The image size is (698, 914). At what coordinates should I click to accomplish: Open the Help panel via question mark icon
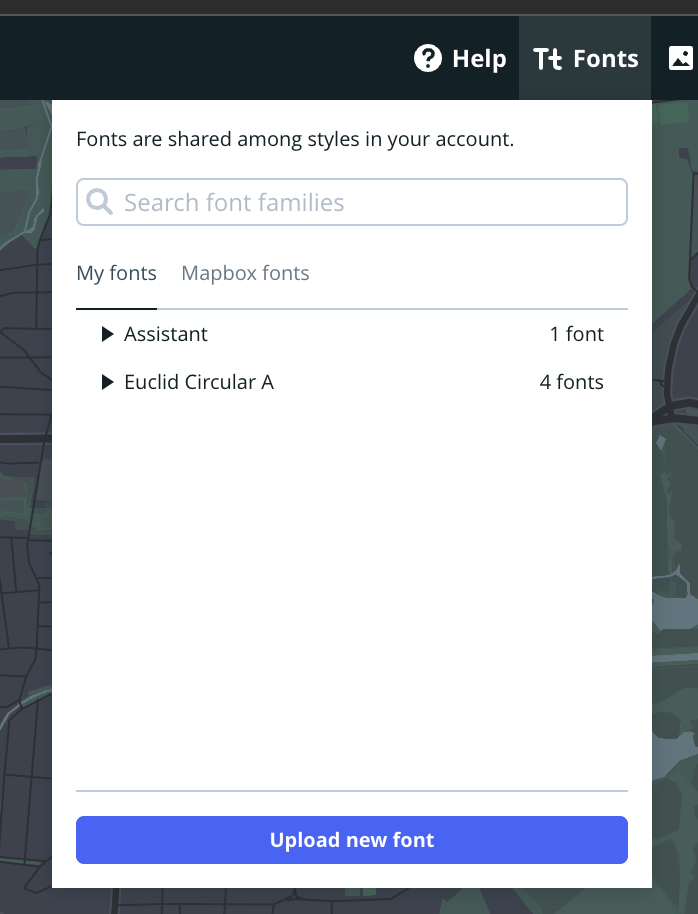pyautogui.click(x=428, y=58)
